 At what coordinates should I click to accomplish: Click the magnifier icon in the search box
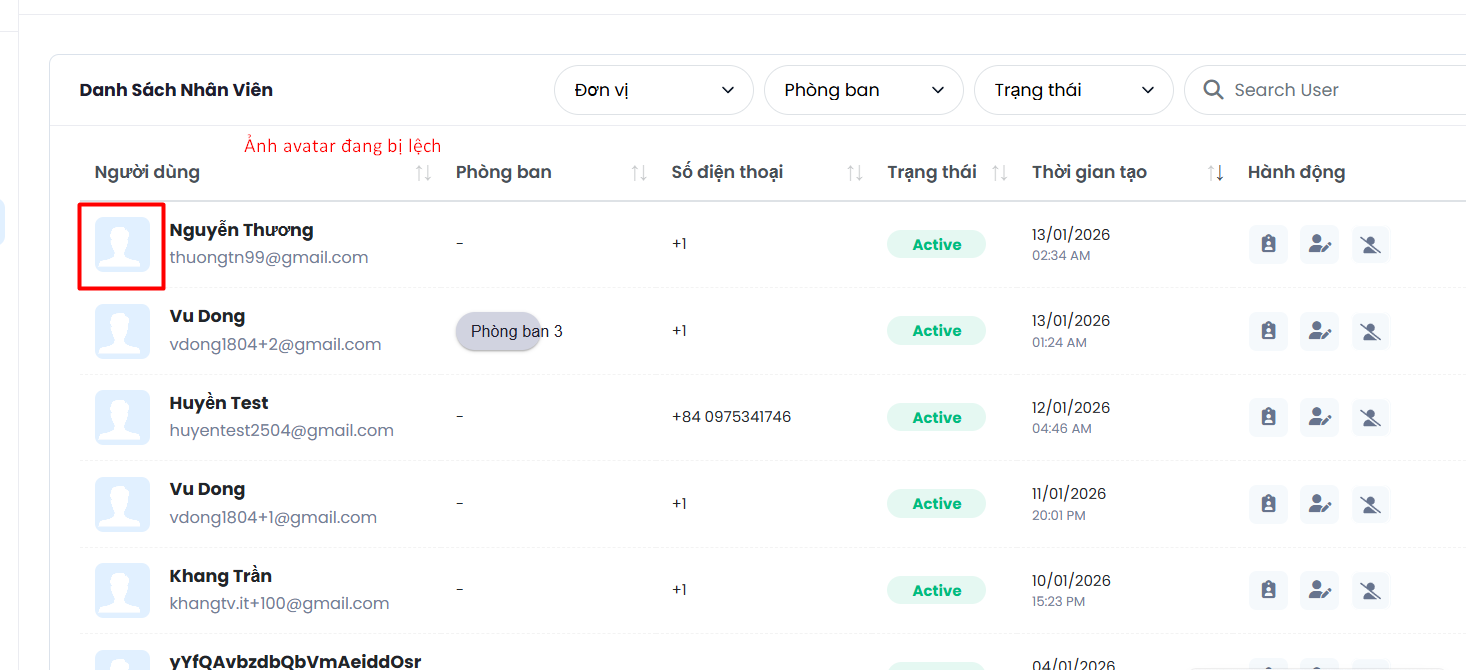(1213, 90)
